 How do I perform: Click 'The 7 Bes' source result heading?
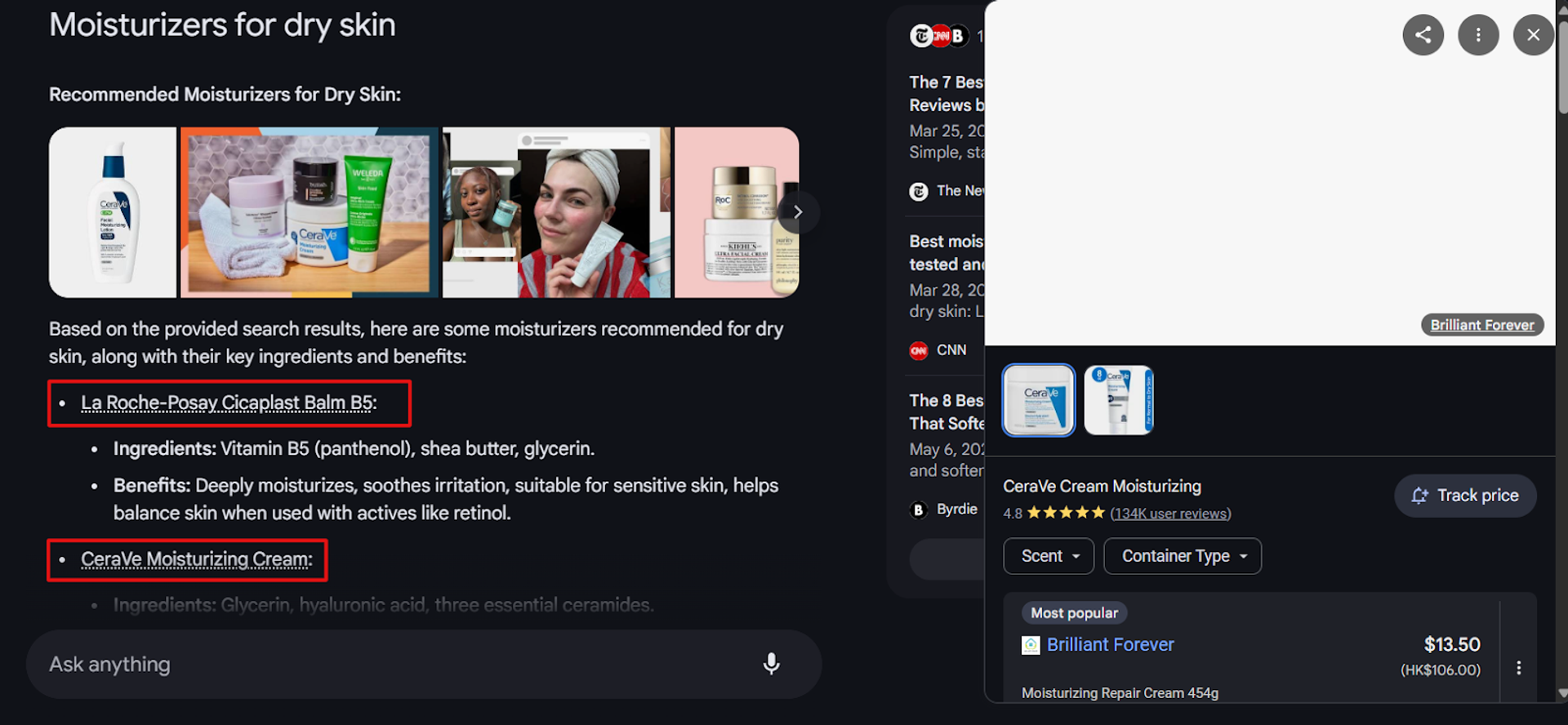point(947,94)
